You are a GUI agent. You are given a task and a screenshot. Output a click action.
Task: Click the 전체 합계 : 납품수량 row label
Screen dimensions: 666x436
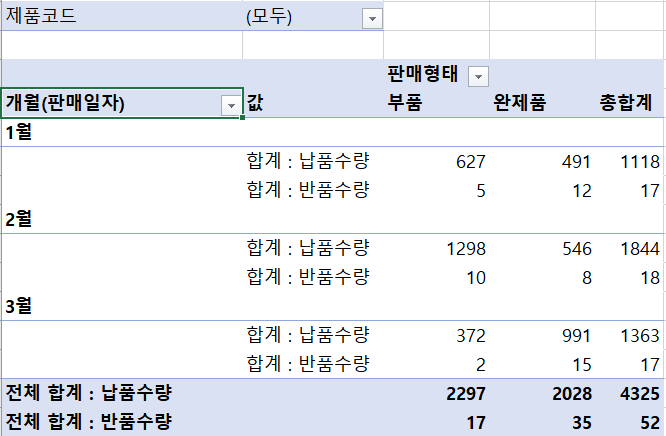click(x=88, y=393)
